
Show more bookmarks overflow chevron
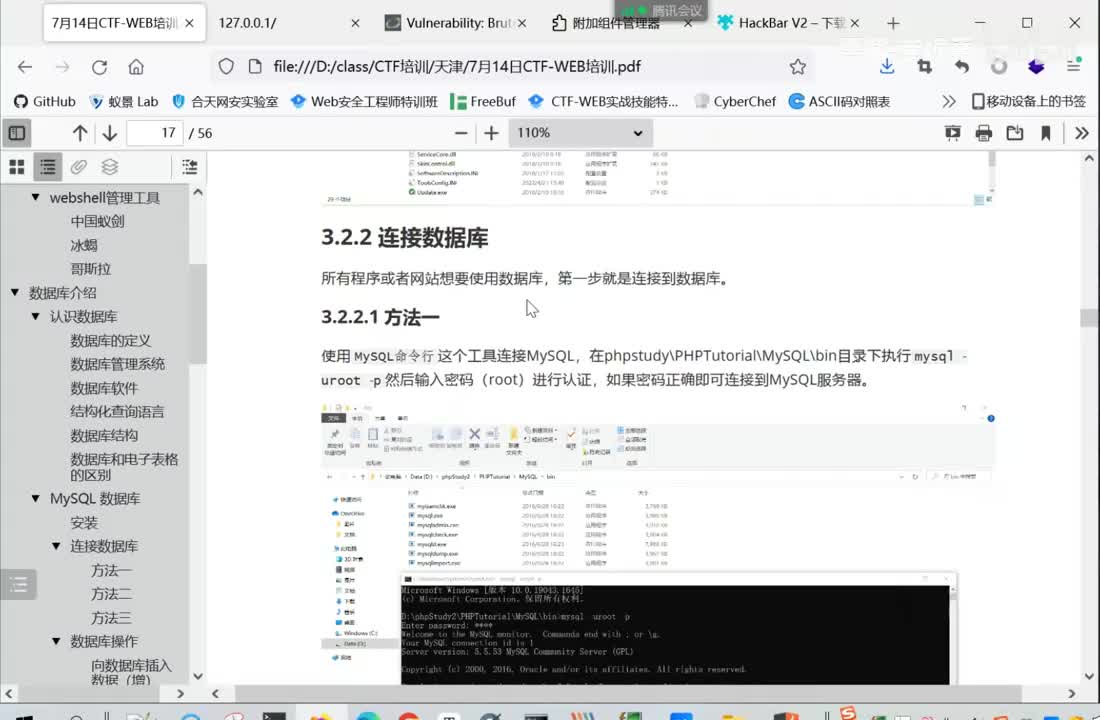point(948,102)
